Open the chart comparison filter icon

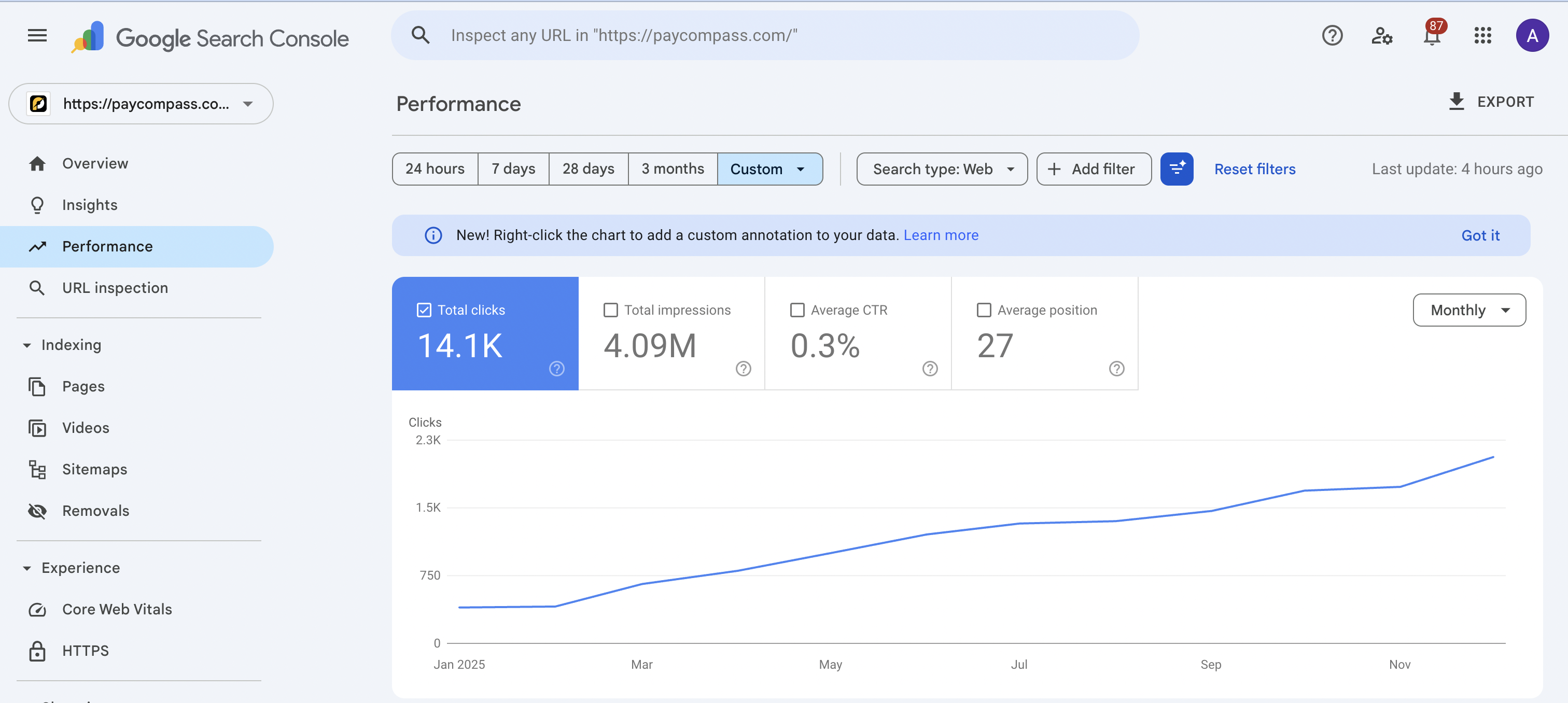point(1177,168)
